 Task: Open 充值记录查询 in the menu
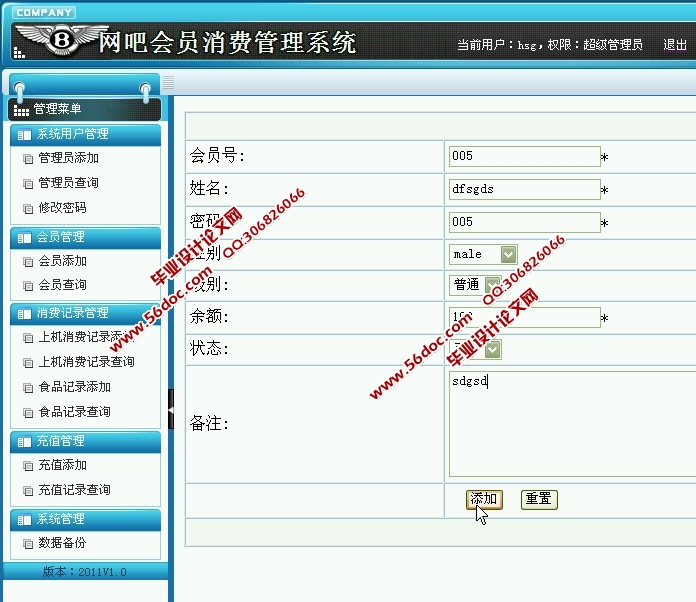pyautogui.click(x=74, y=490)
